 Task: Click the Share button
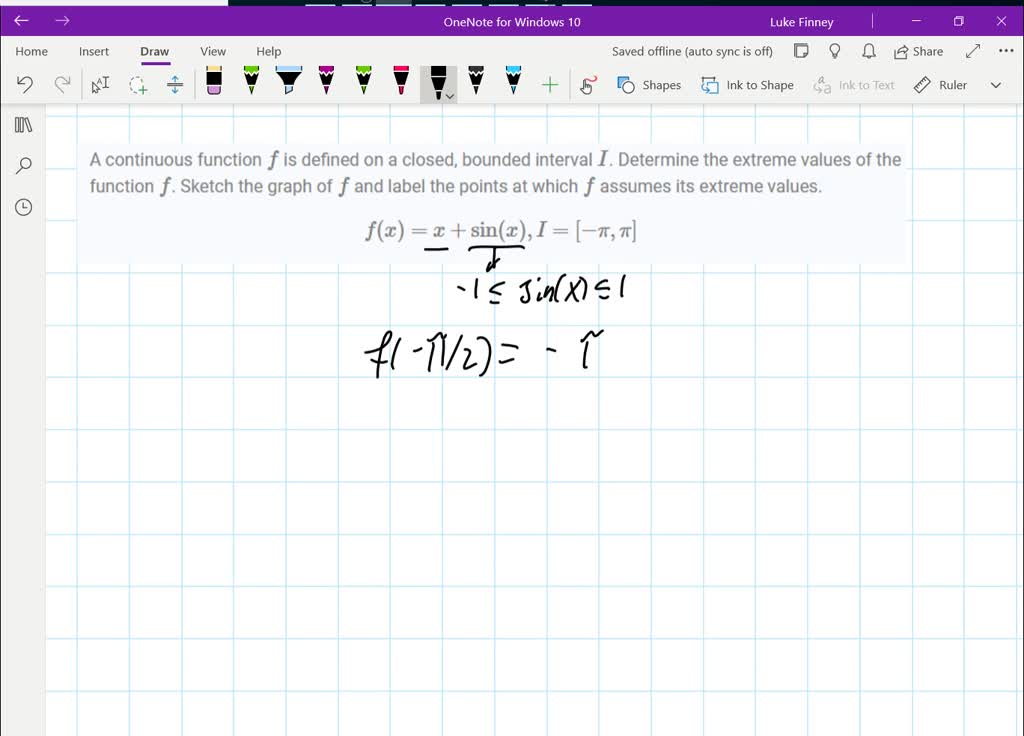point(918,51)
